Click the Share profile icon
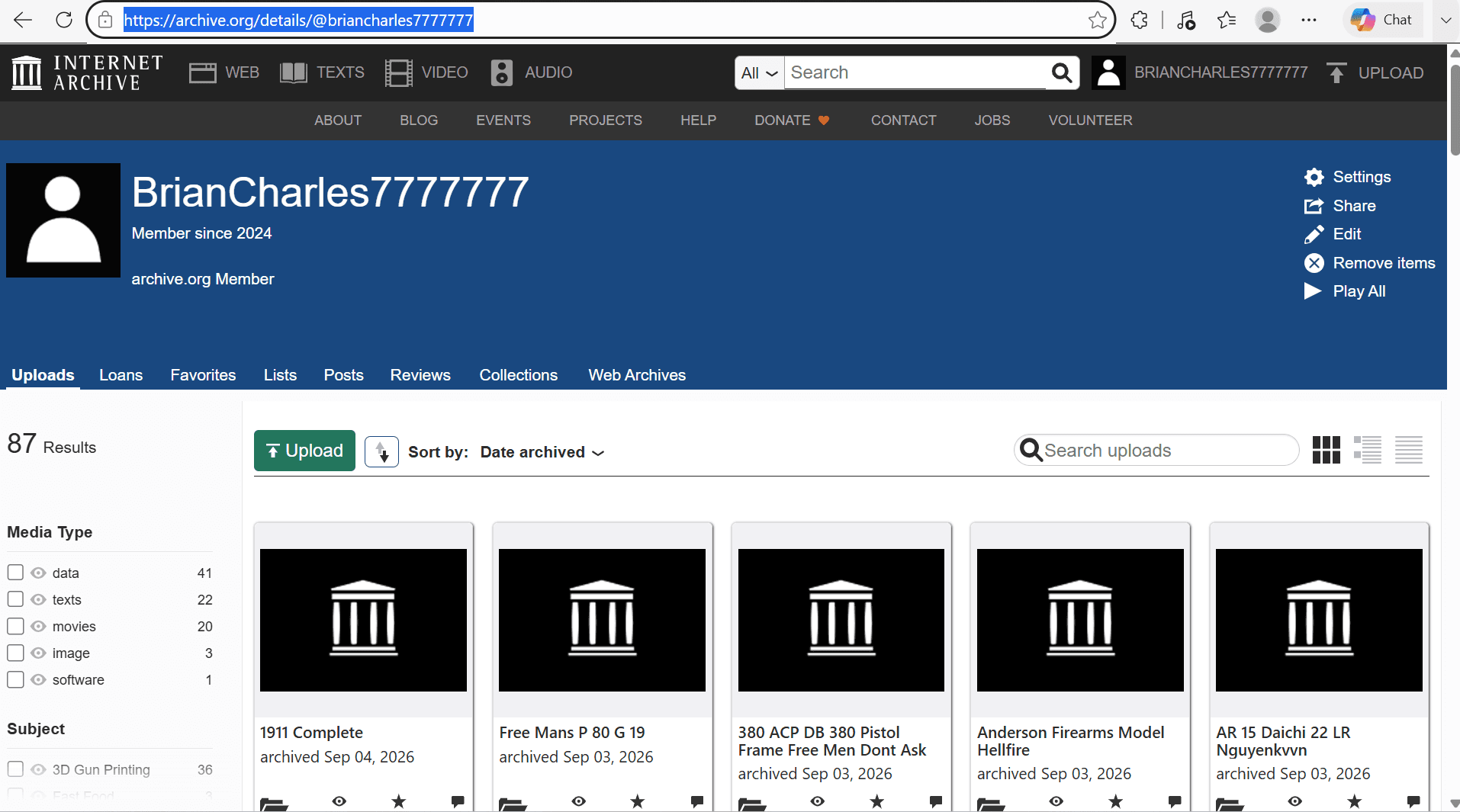Viewport: 1460px width, 812px height. (x=1314, y=206)
